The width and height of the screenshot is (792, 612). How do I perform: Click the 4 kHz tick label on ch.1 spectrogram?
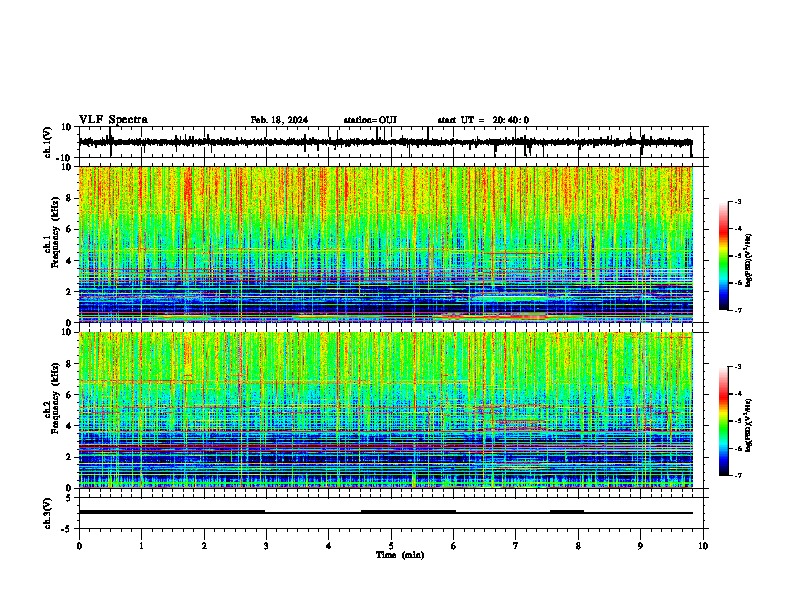[69, 261]
